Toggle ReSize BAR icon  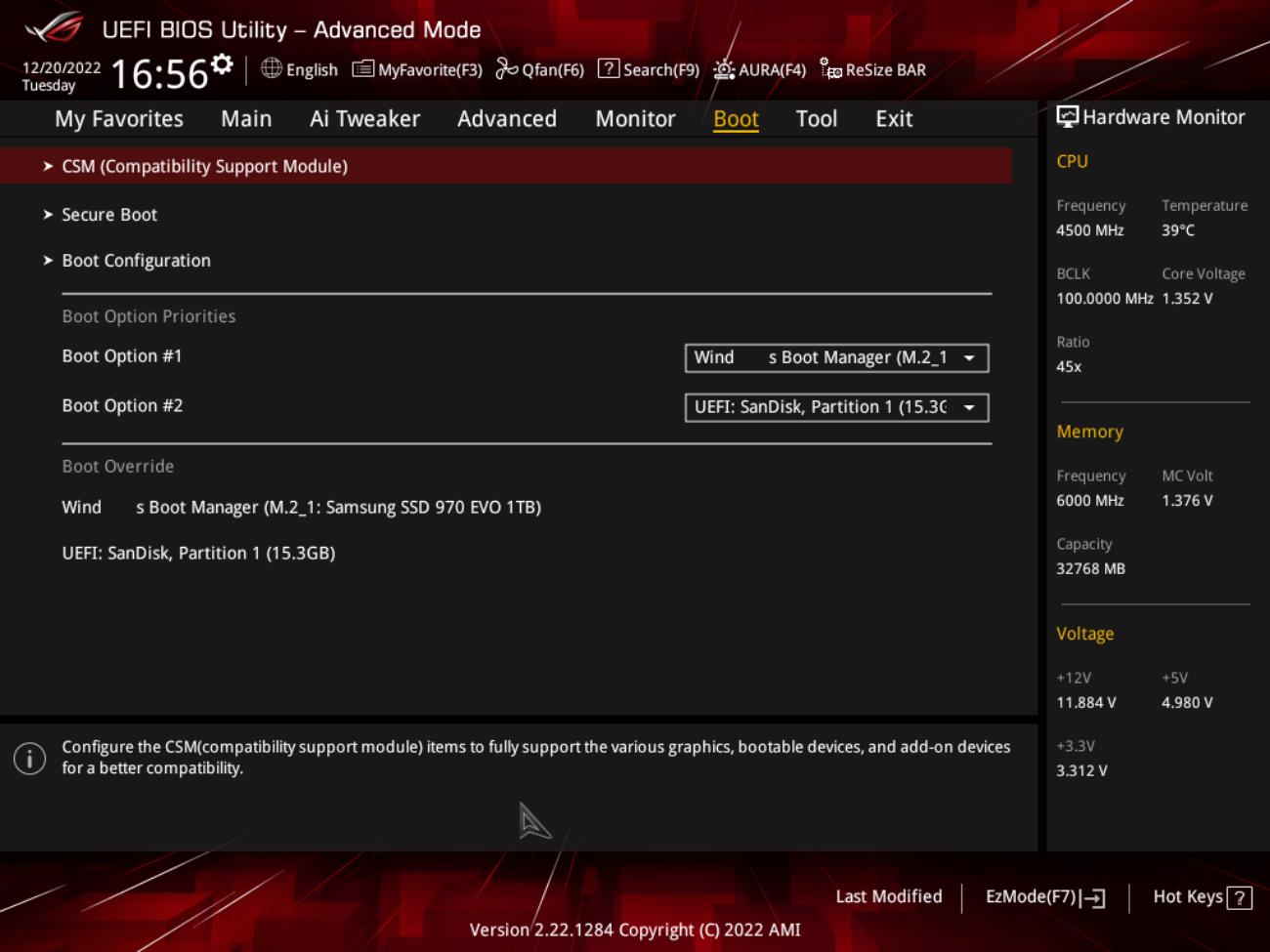(x=830, y=68)
